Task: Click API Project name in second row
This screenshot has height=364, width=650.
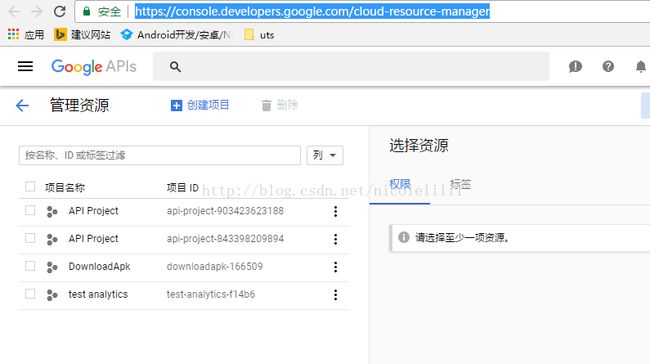Action: coord(93,239)
